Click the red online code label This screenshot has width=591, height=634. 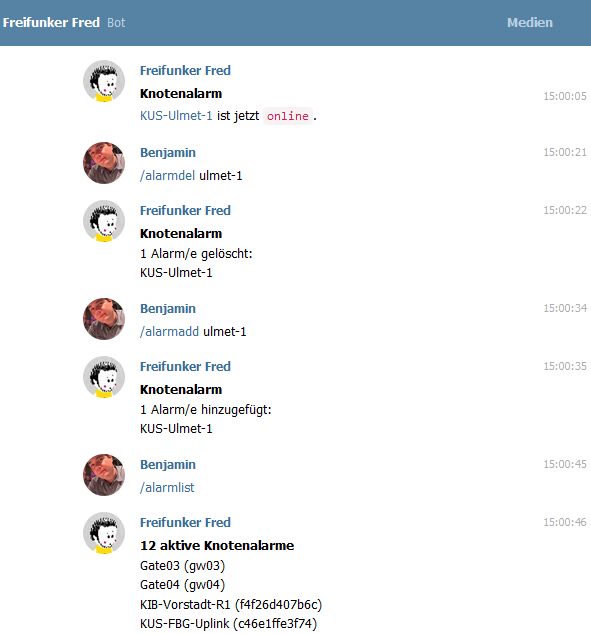(288, 116)
